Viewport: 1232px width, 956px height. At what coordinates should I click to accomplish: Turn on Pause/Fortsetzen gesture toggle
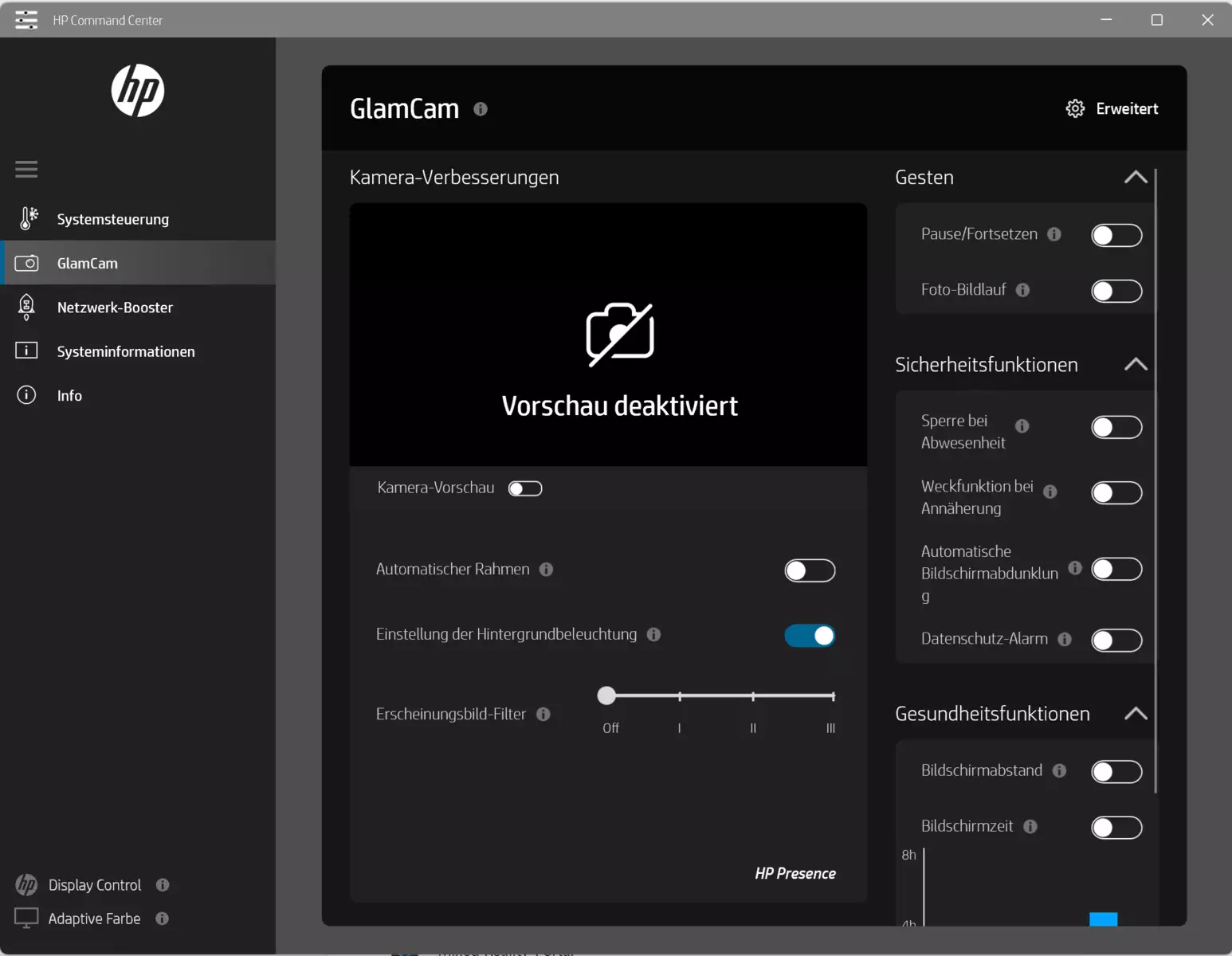point(1116,236)
